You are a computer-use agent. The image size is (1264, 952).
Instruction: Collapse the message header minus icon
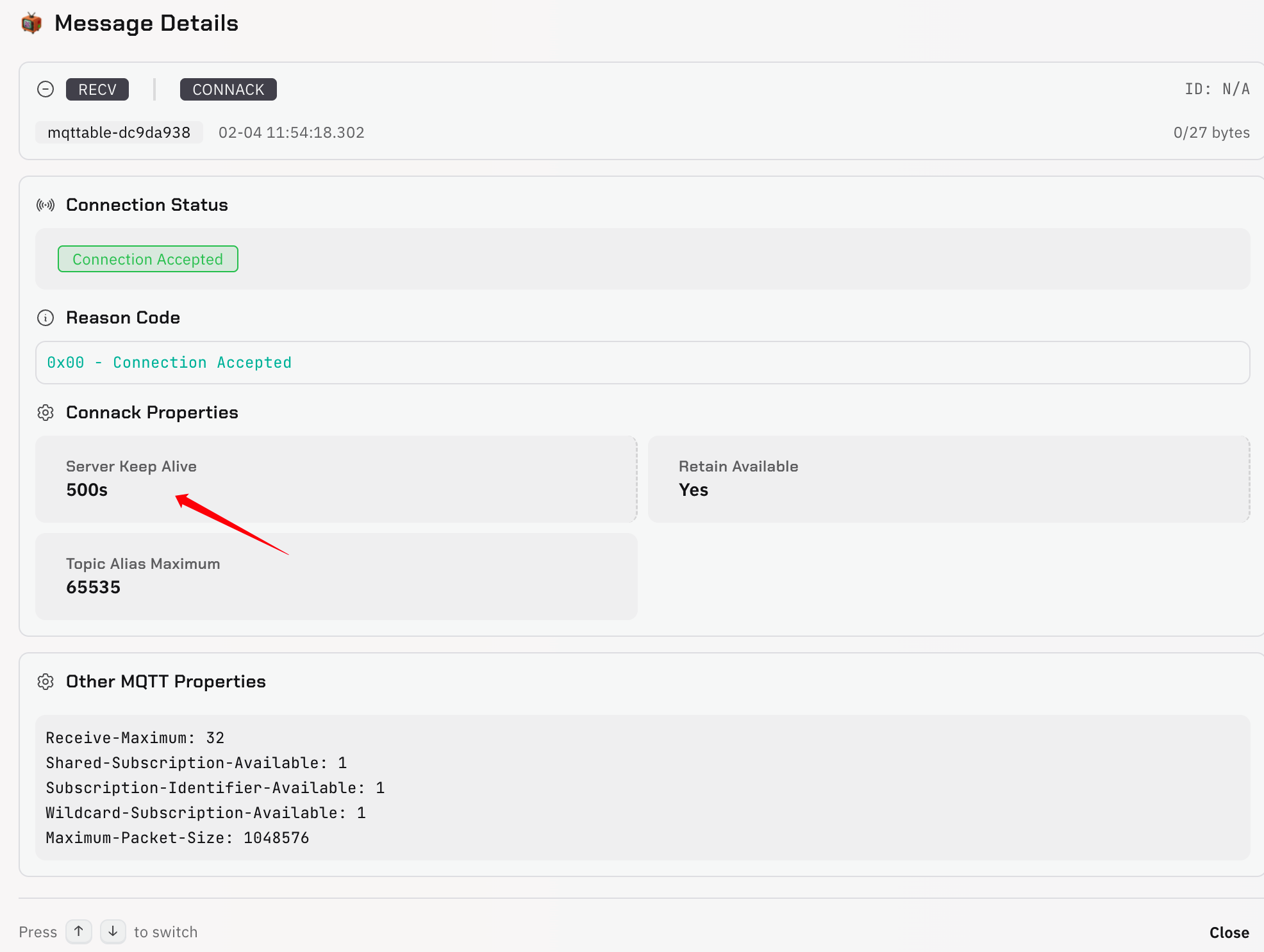click(x=46, y=89)
